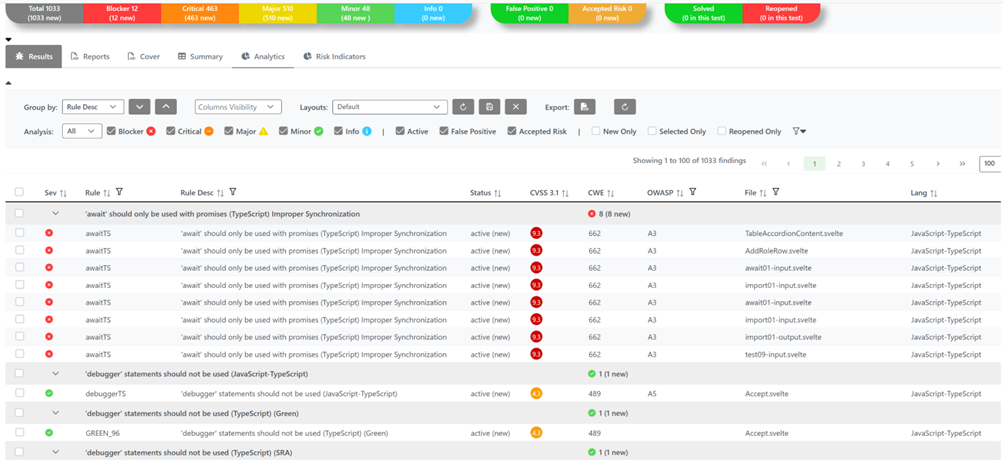
Task: Switch to the Analytics tab
Action: point(262,57)
